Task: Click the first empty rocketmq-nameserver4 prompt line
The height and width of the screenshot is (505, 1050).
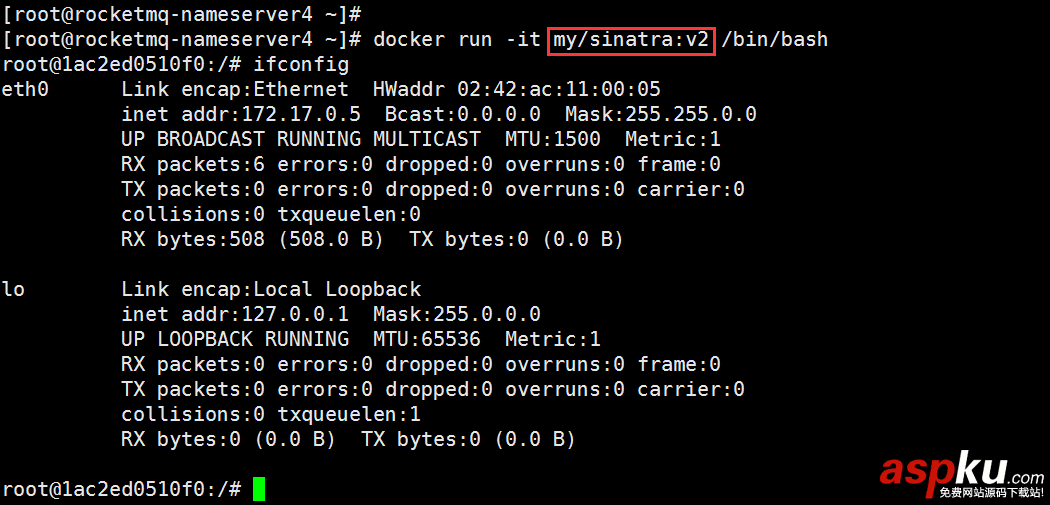Action: click(x=182, y=15)
